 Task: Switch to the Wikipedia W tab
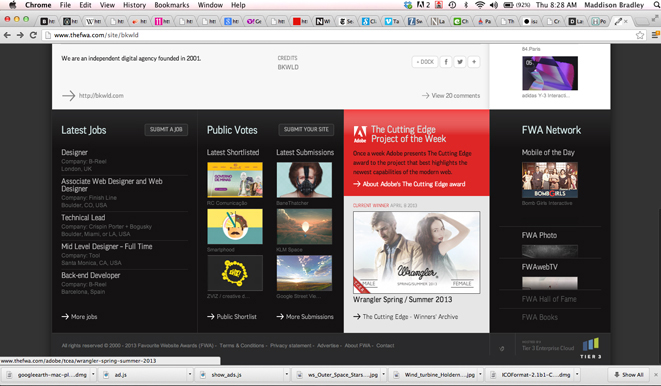tap(94, 21)
